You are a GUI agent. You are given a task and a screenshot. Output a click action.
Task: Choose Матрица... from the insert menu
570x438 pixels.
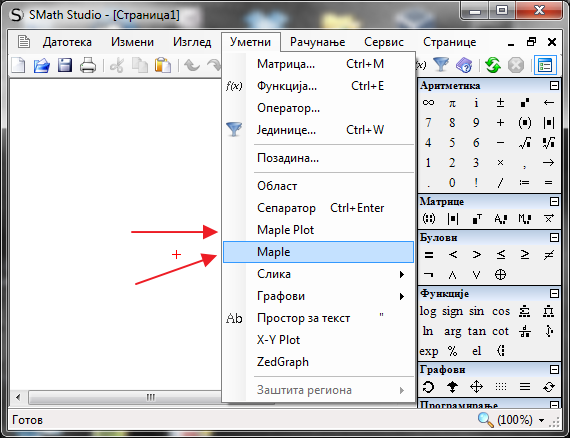click(x=318, y=64)
